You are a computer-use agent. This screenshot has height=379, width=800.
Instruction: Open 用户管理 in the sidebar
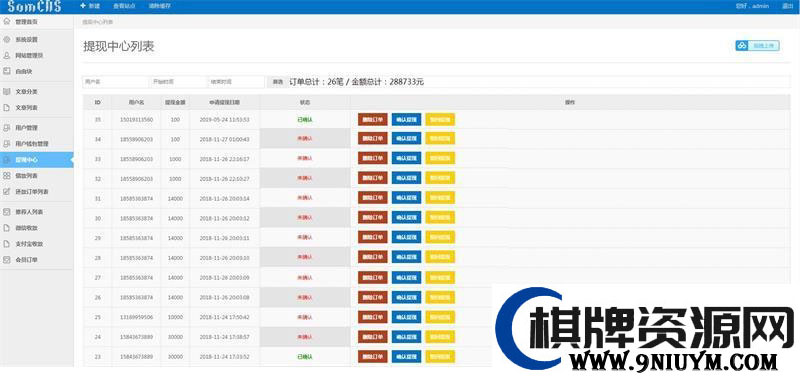coord(27,128)
